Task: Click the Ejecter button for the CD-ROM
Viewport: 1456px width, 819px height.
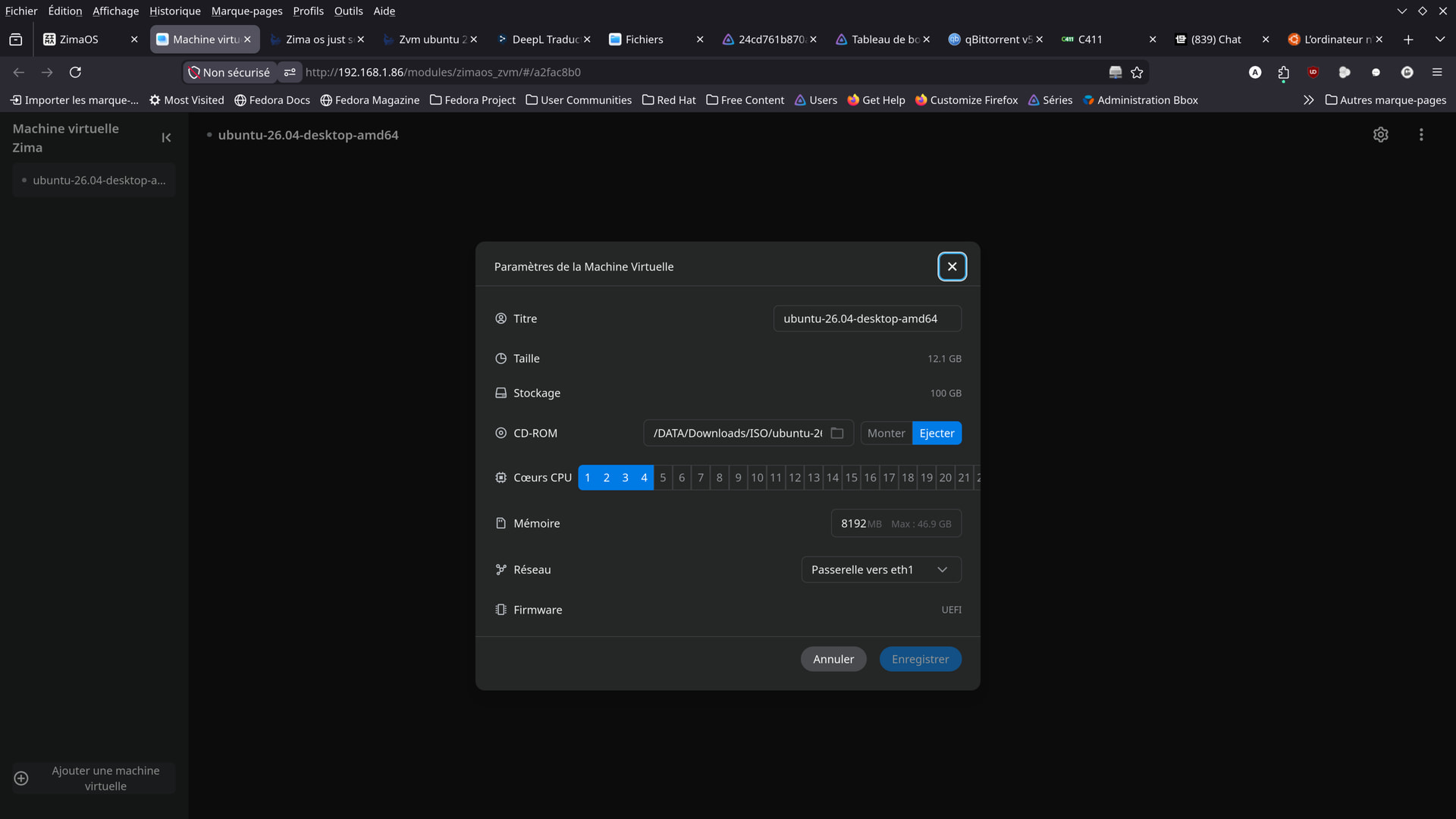Action: tap(937, 433)
